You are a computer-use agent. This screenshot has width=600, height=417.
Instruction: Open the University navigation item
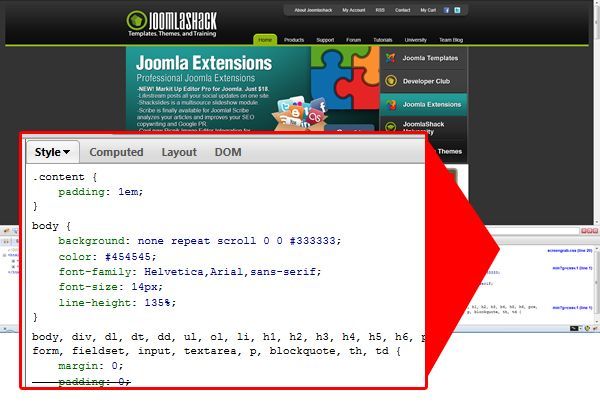point(416,40)
